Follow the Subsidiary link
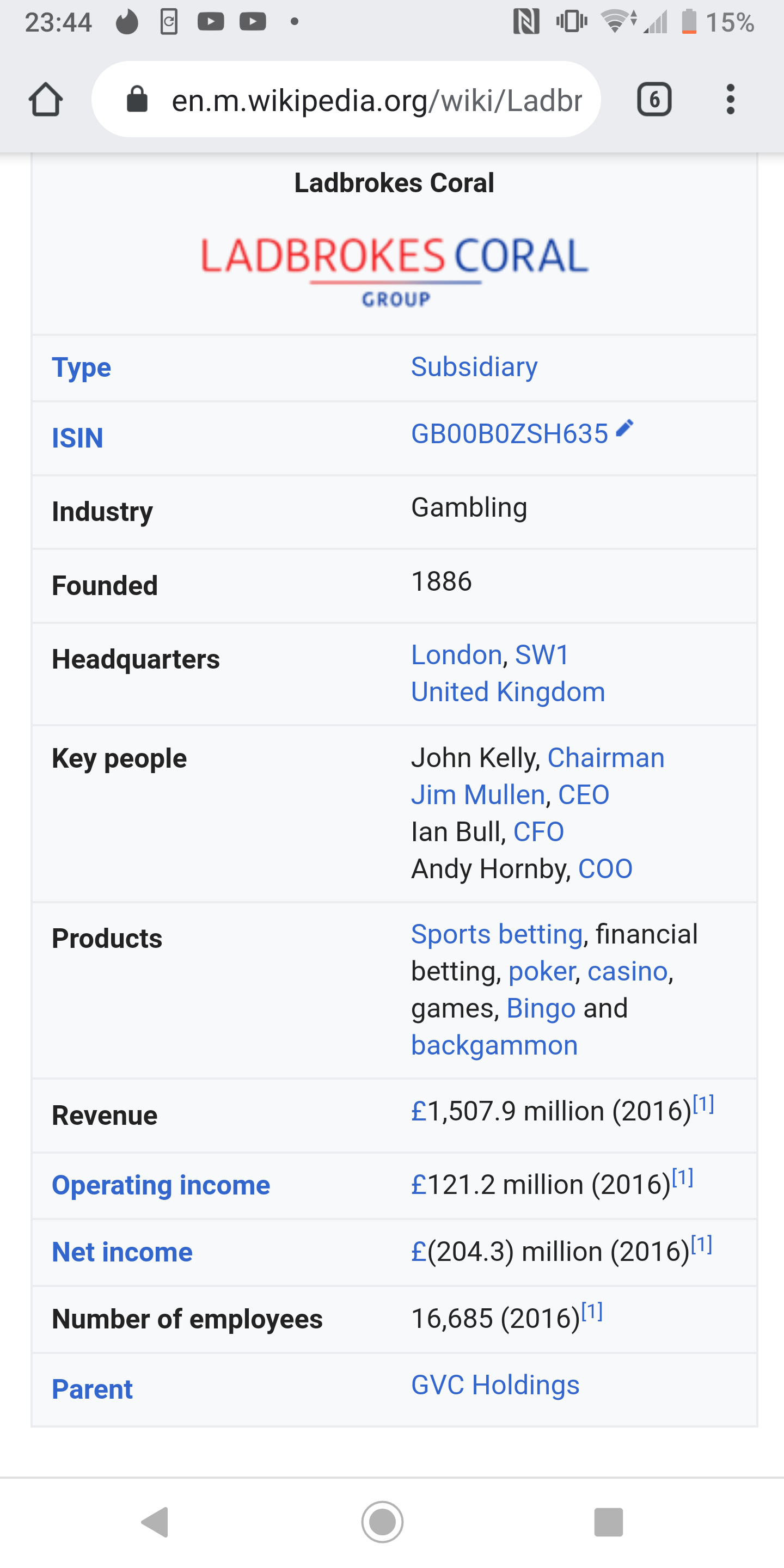784x1568 pixels. click(x=474, y=366)
